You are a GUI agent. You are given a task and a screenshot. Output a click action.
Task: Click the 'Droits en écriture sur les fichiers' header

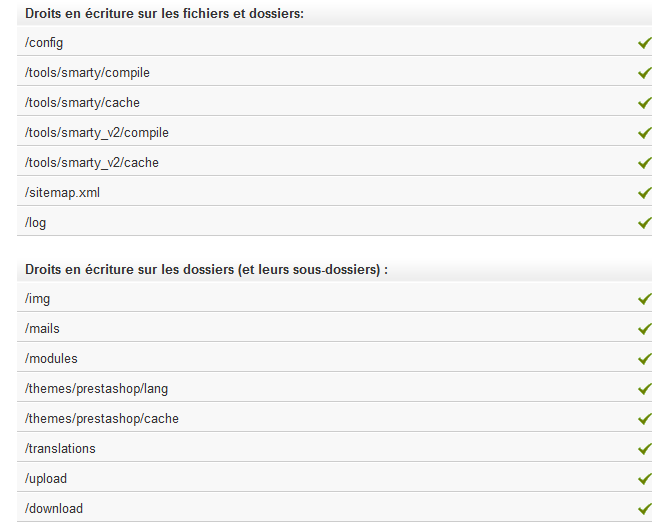tap(164, 14)
